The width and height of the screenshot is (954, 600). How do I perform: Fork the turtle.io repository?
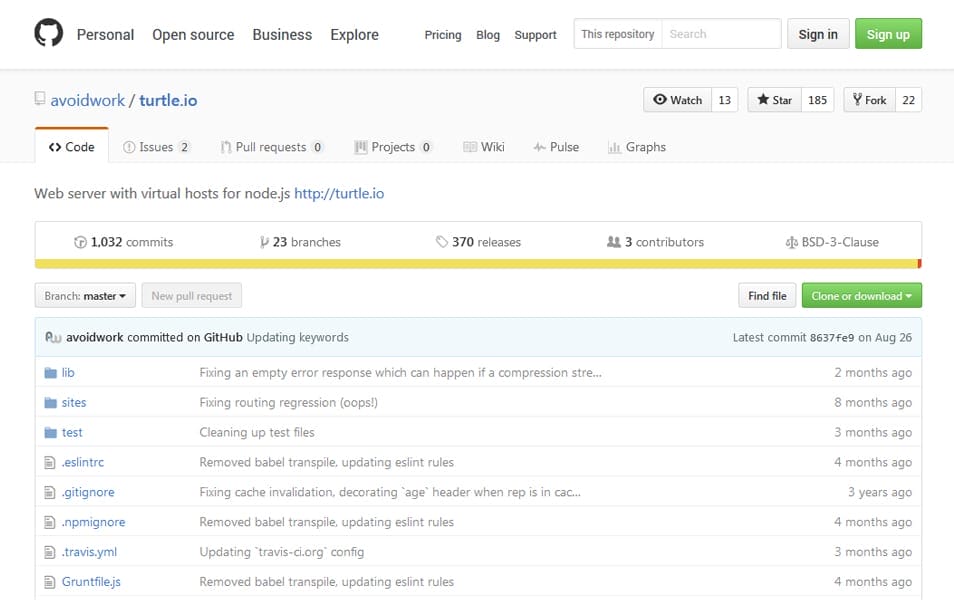869,100
